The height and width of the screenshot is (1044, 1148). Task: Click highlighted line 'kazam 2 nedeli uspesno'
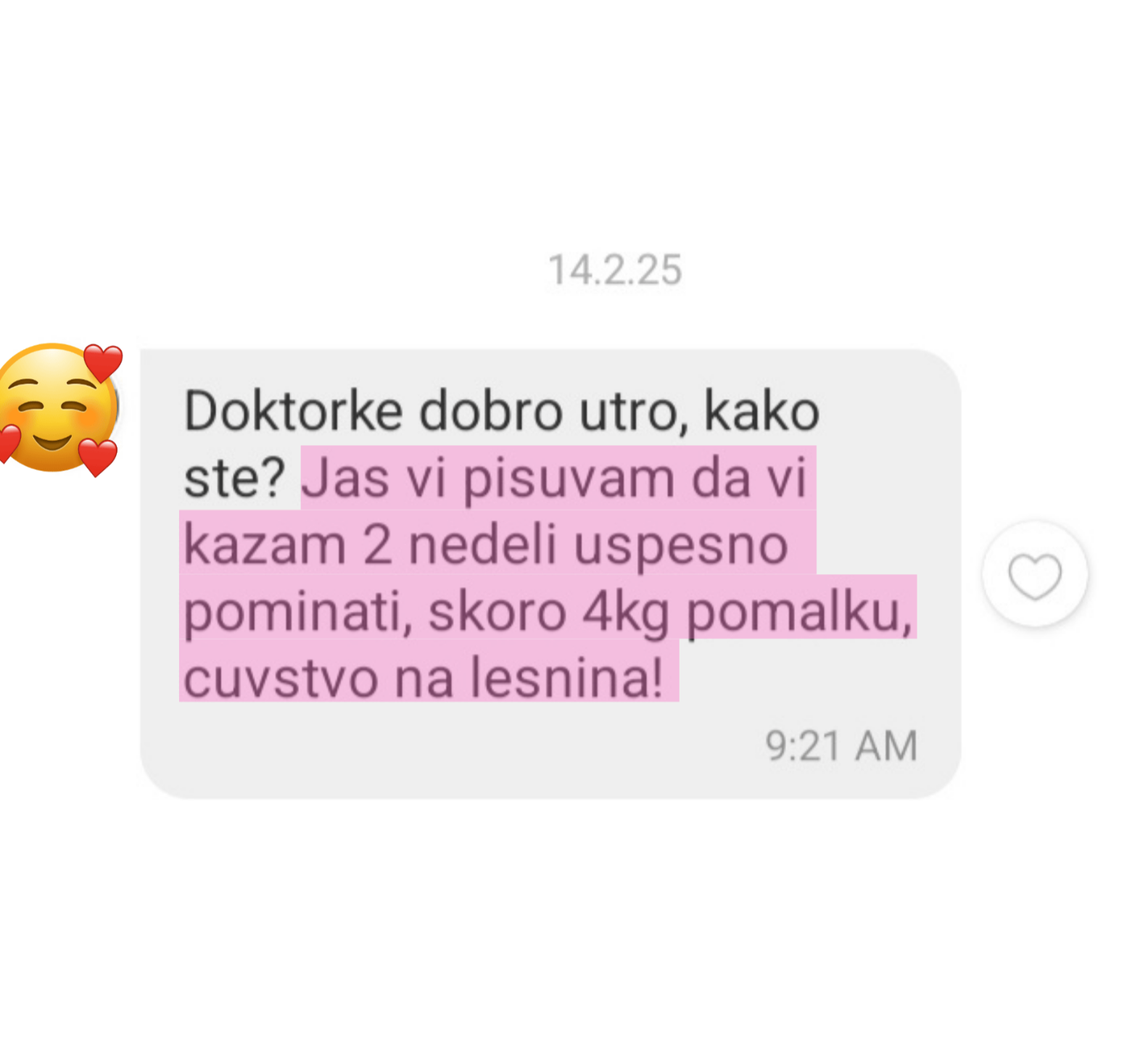[486, 544]
